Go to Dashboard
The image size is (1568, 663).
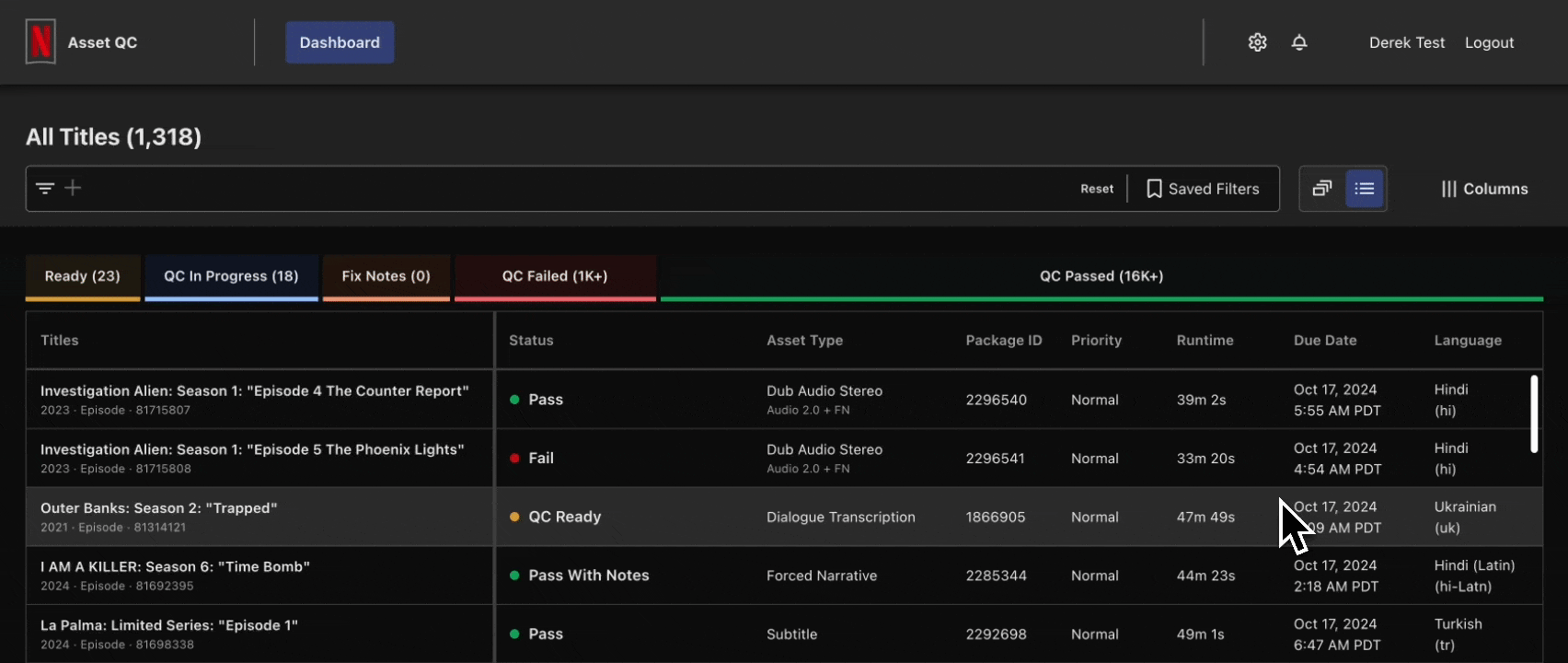tap(340, 42)
